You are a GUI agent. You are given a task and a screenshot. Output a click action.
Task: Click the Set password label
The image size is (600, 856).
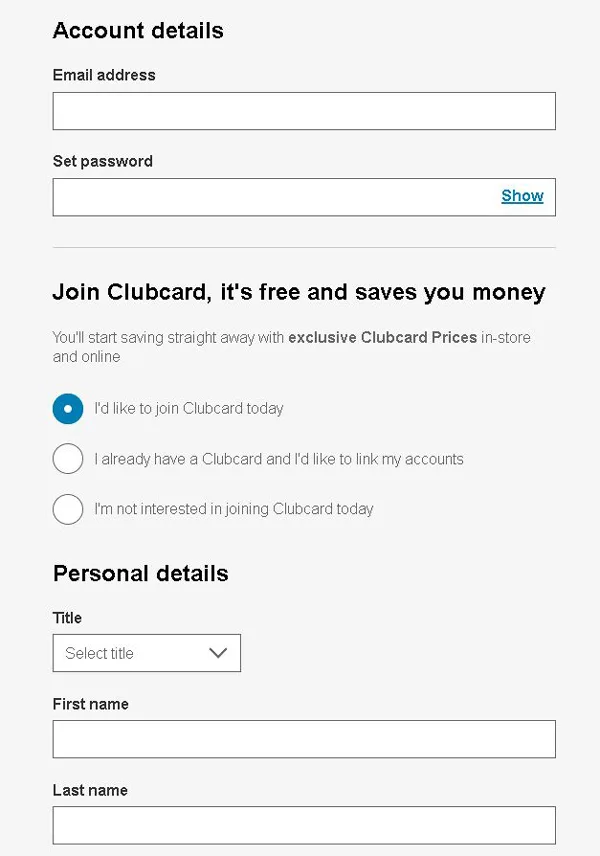102,161
